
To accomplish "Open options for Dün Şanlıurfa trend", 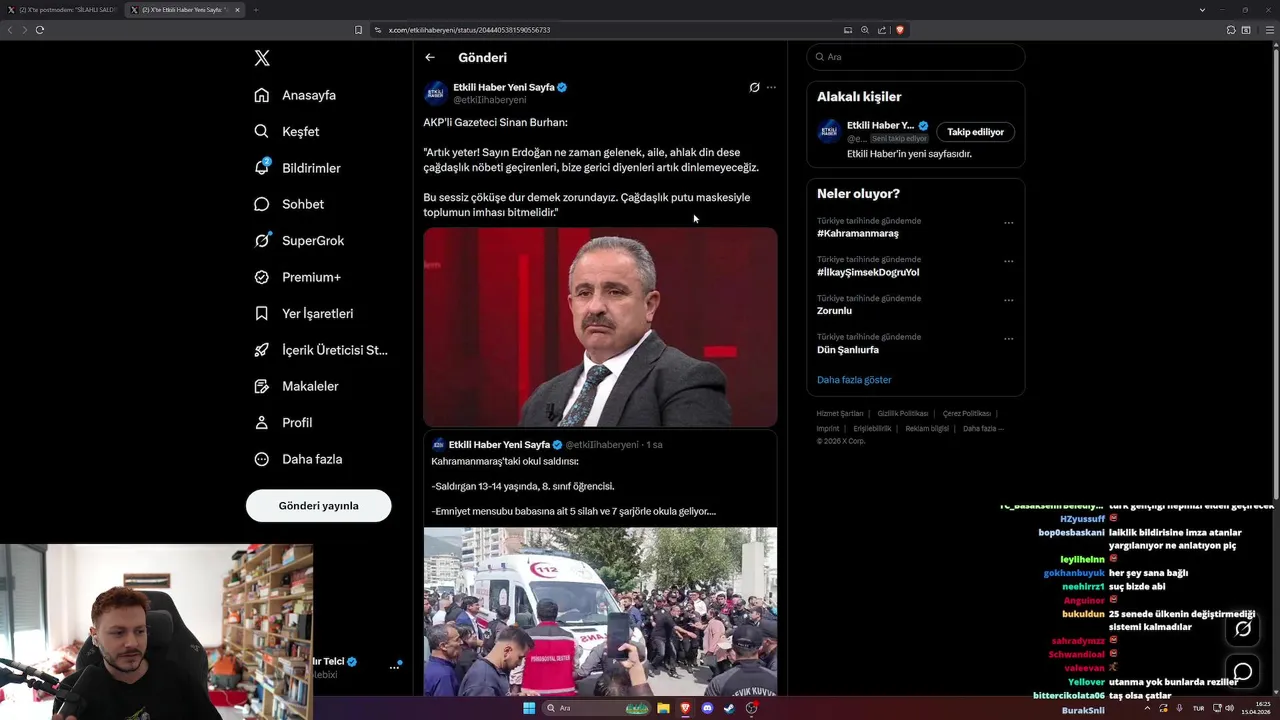I will point(1008,339).
